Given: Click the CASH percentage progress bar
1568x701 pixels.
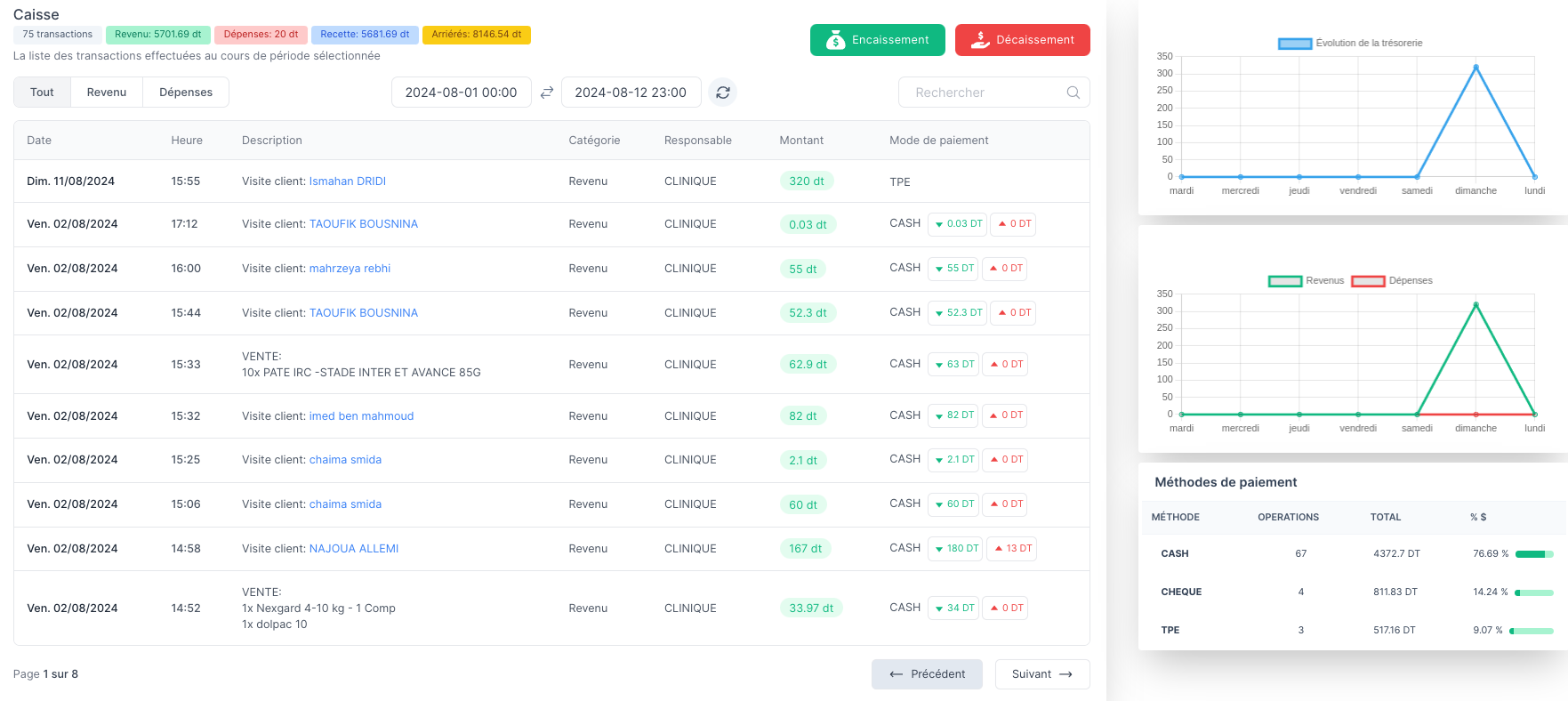Looking at the screenshot, I should point(1533,554).
